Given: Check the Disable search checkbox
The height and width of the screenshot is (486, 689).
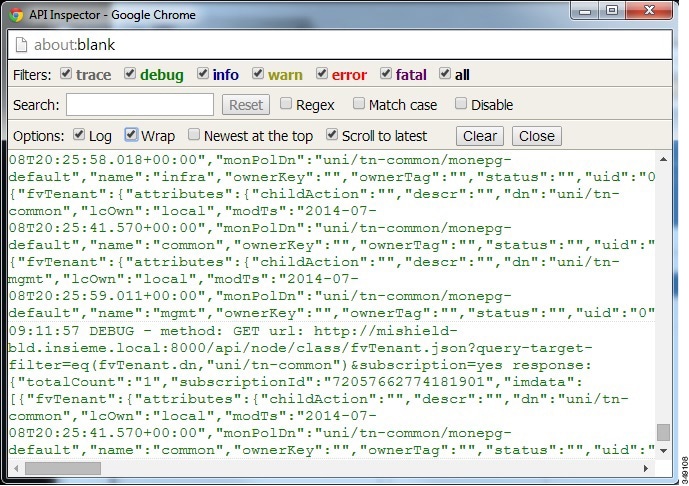Looking at the screenshot, I should coord(461,104).
